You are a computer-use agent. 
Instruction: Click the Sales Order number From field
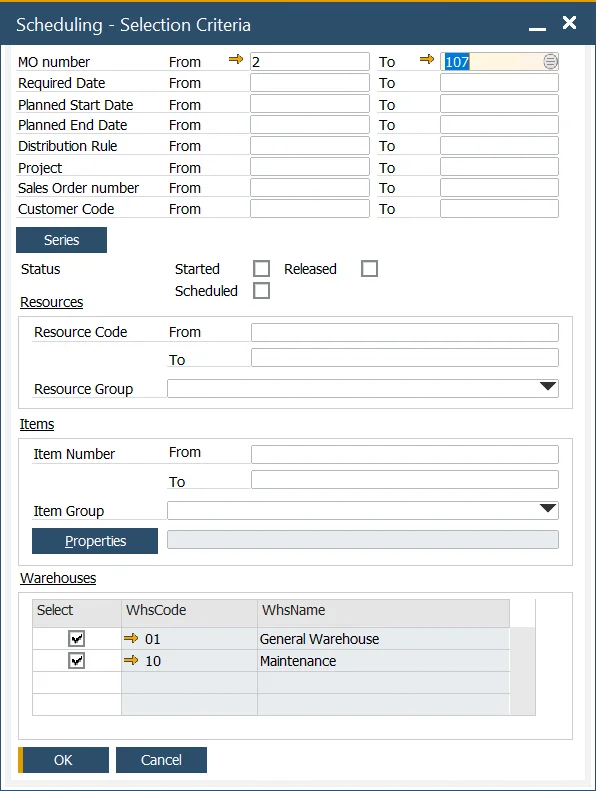pyautogui.click(x=310, y=187)
